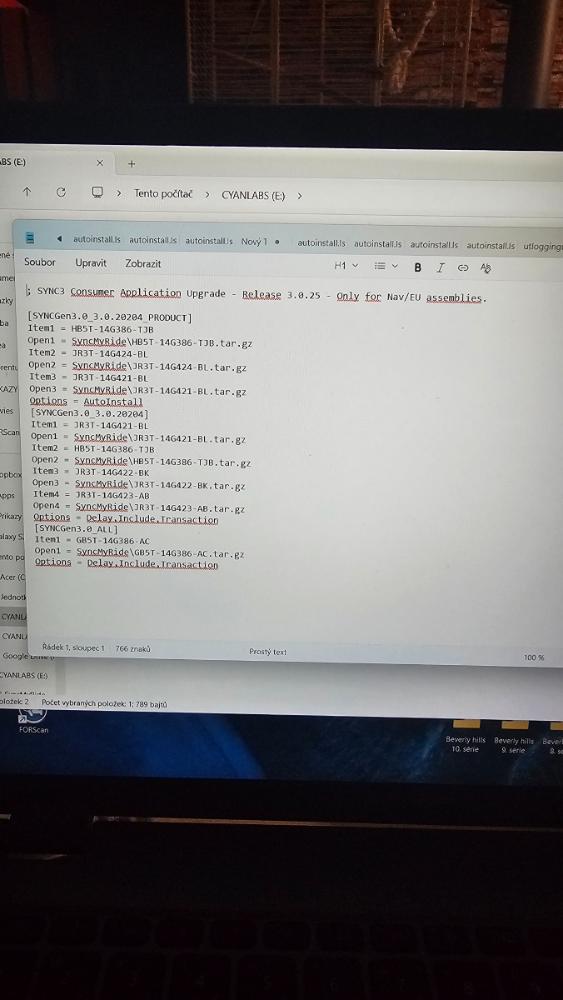The height and width of the screenshot is (1000, 563).
Task: Open the Upravit menu
Action: pyautogui.click(x=91, y=263)
